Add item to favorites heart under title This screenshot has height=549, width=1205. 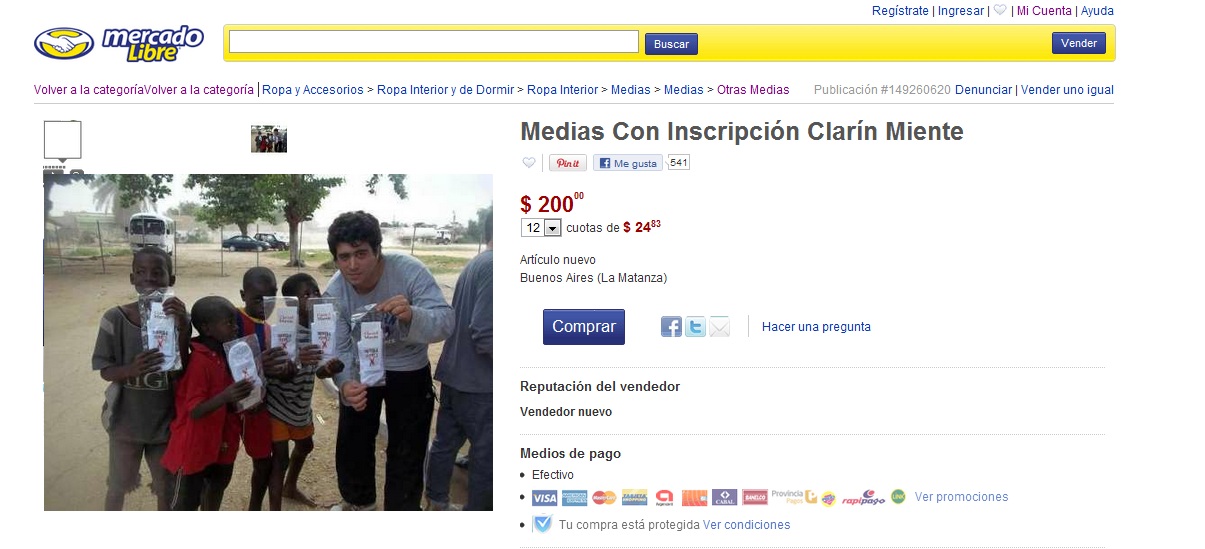pos(529,163)
